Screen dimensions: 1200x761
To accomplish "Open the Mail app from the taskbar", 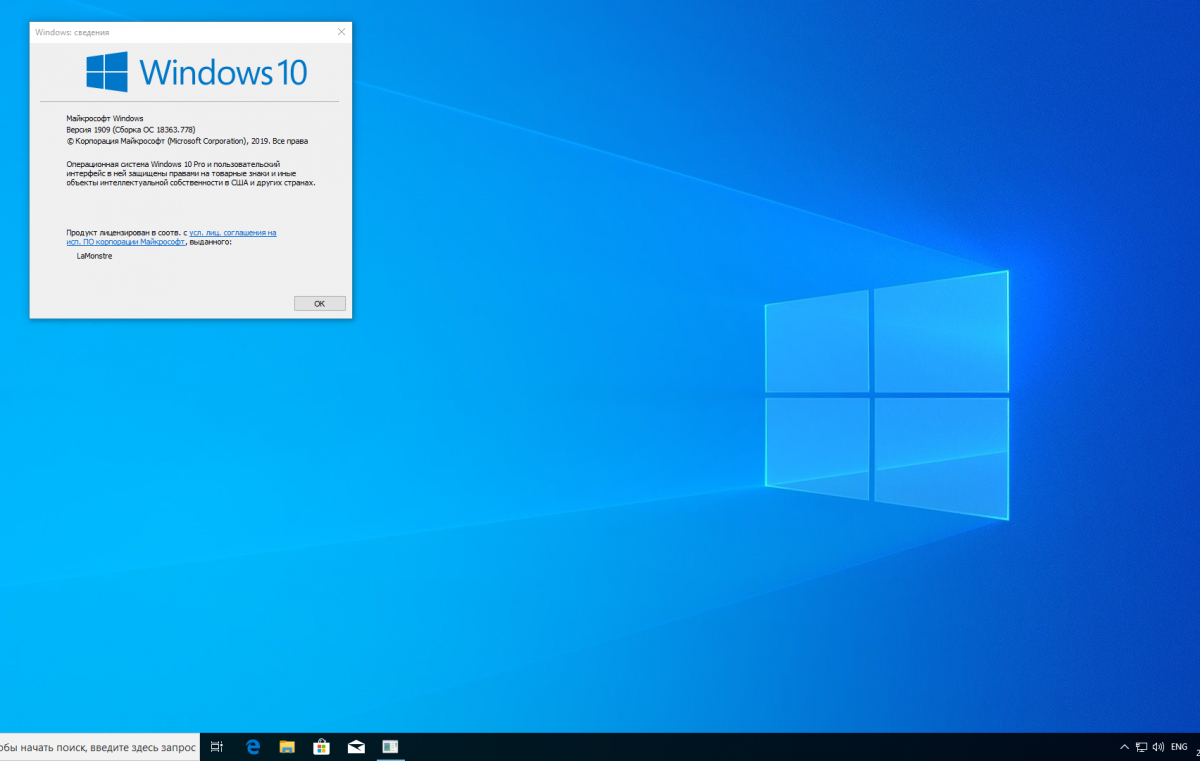I will pos(356,747).
